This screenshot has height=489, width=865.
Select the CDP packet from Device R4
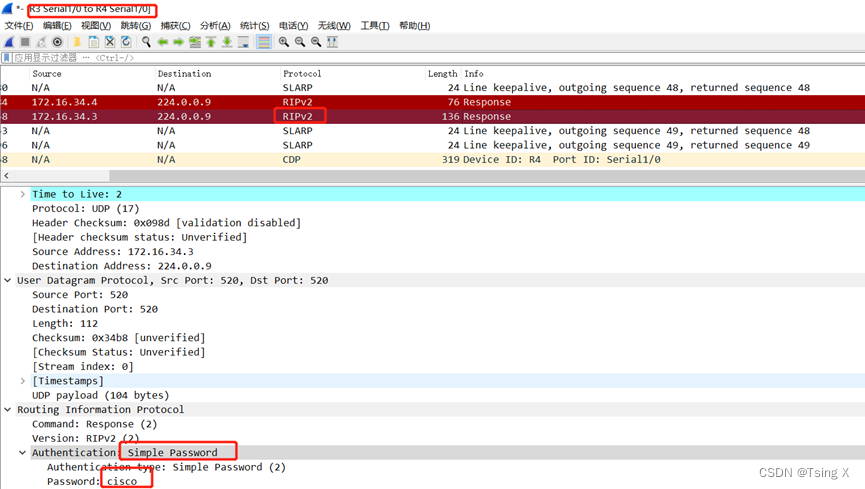pos(400,160)
